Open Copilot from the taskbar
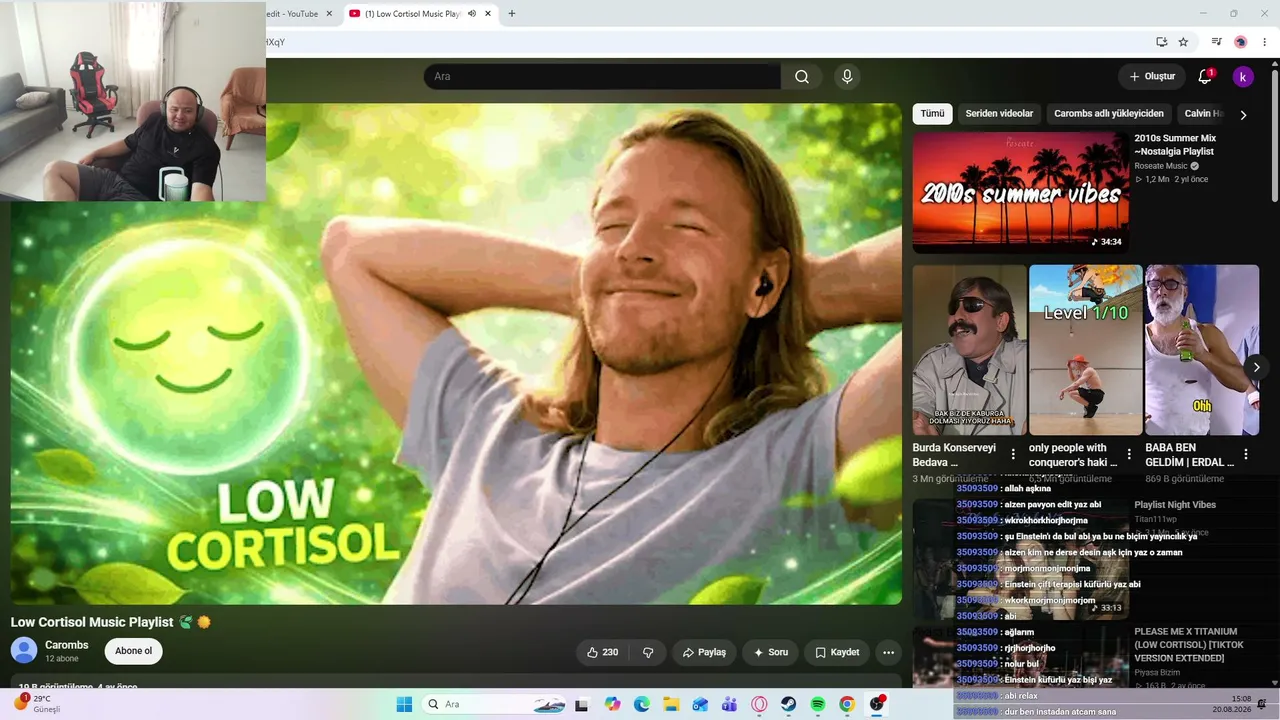The width and height of the screenshot is (1280, 720). (613, 704)
